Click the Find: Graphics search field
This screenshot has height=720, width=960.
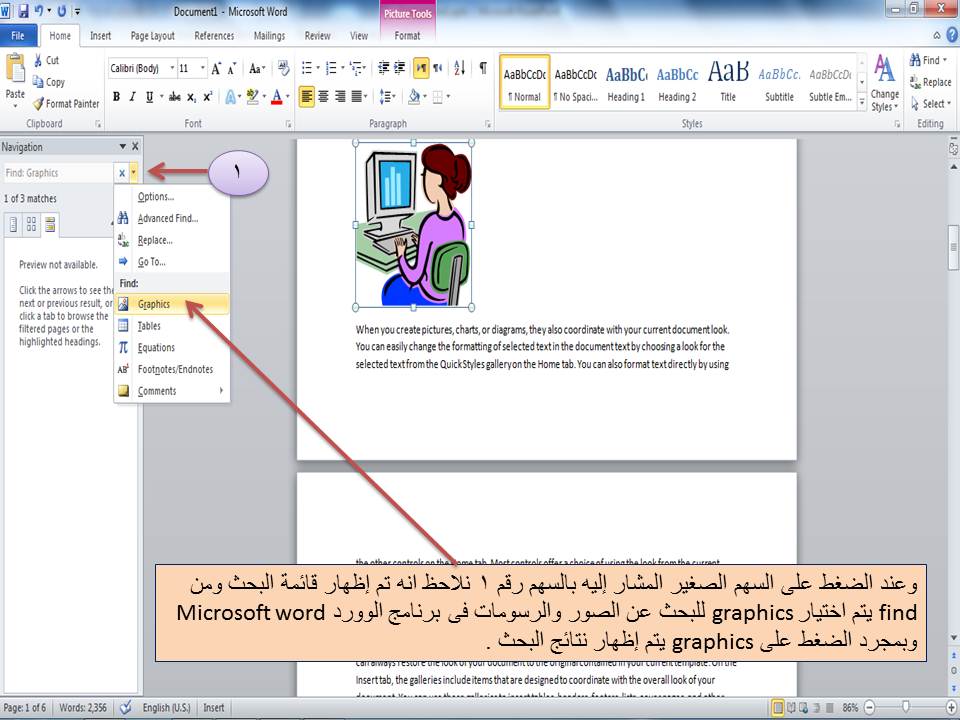58,173
